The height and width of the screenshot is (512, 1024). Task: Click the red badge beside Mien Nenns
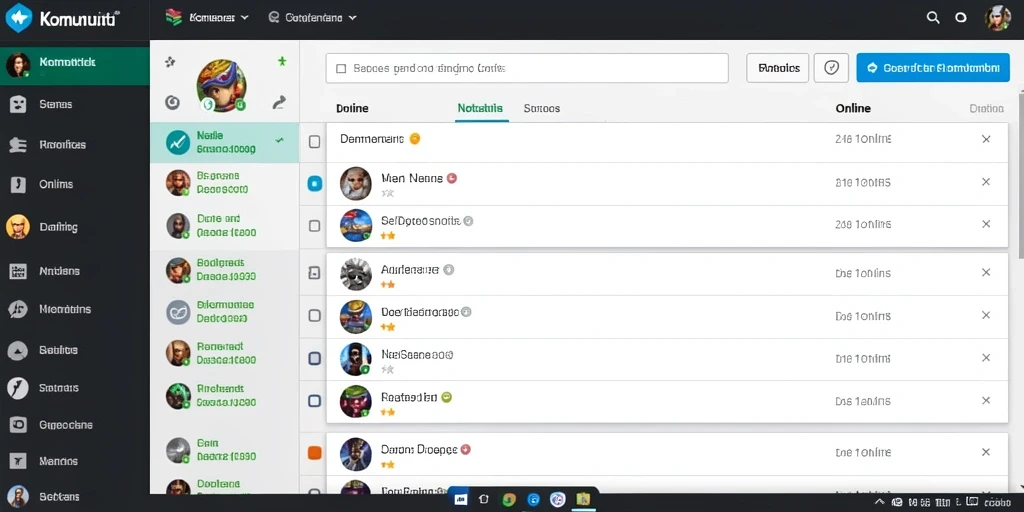coord(451,178)
